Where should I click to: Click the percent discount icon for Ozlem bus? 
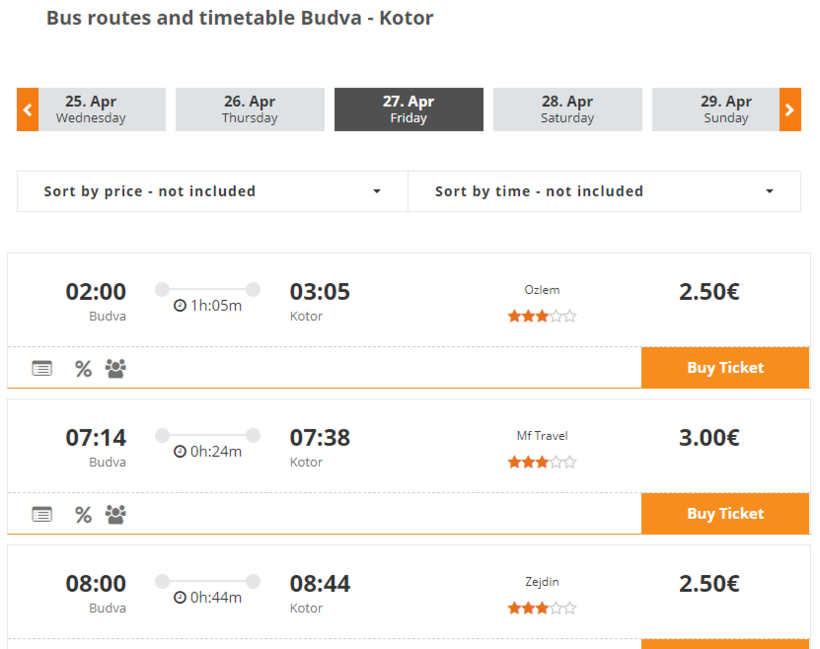coord(83,369)
